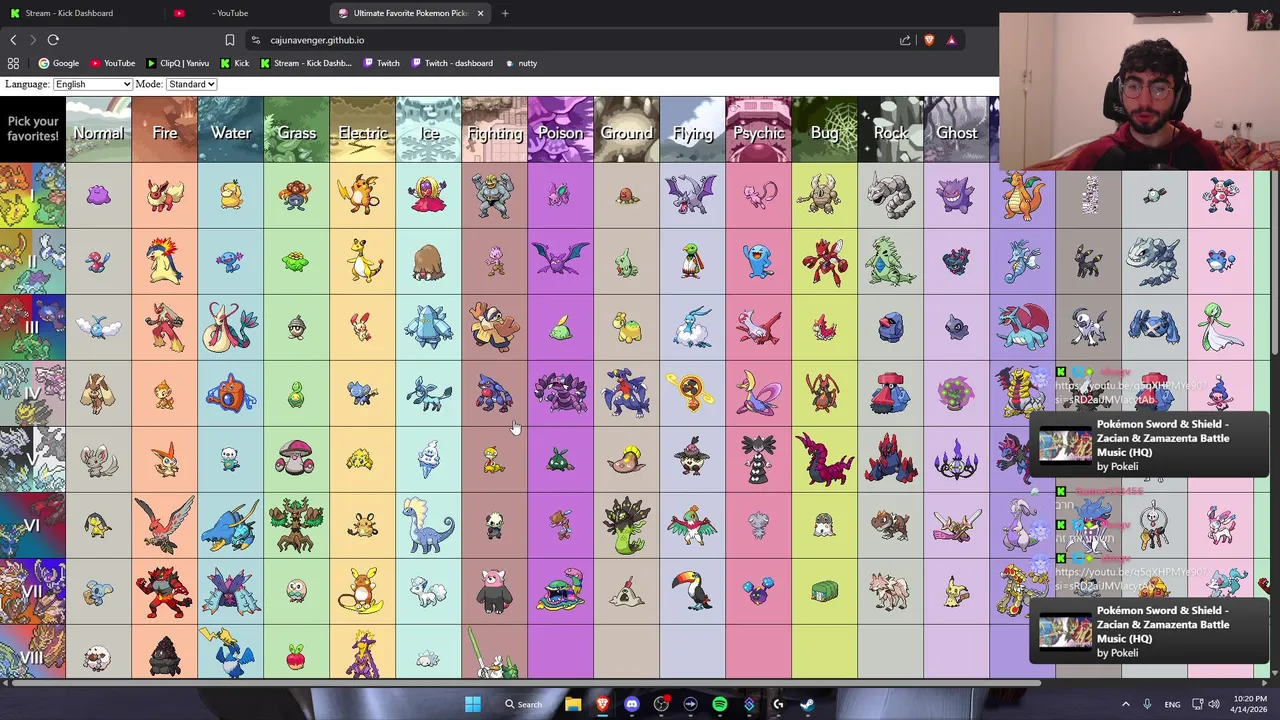1280x720 pixels.
Task: Choose Milotic in the Water column
Action: click(231, 328)
